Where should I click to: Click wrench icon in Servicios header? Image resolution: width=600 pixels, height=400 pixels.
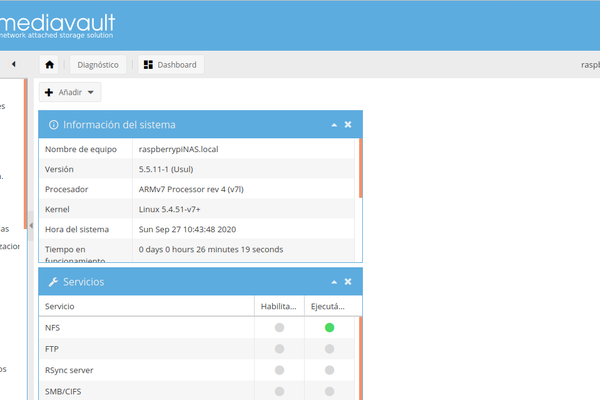click(x=53, y=282)
